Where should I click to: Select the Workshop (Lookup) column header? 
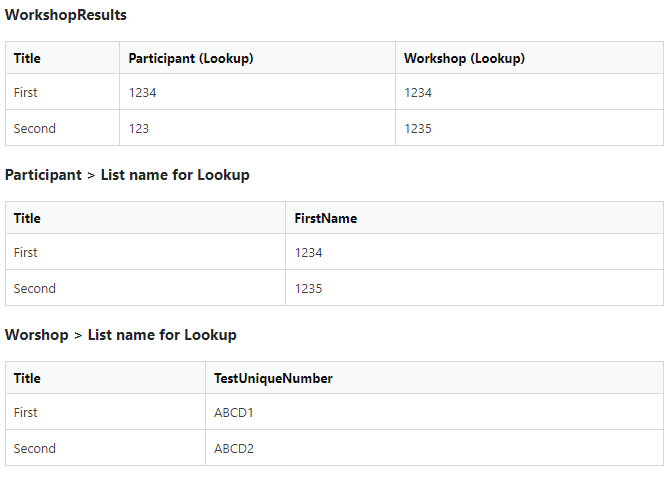(x=464, y=58)
